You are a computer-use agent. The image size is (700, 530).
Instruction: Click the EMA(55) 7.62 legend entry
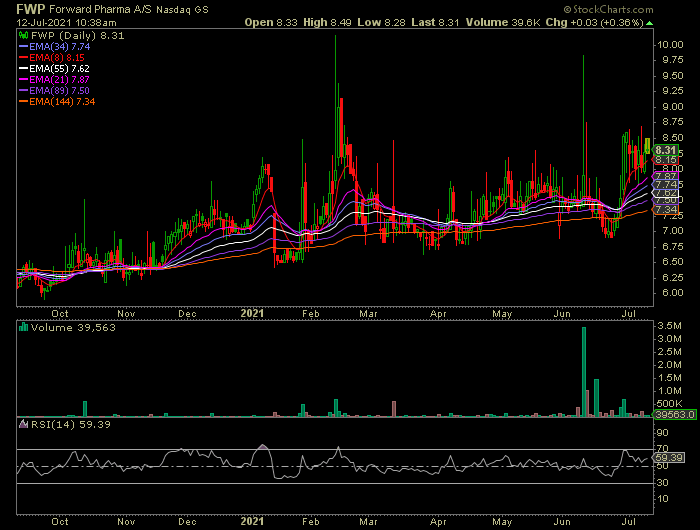tap(54, 69)
